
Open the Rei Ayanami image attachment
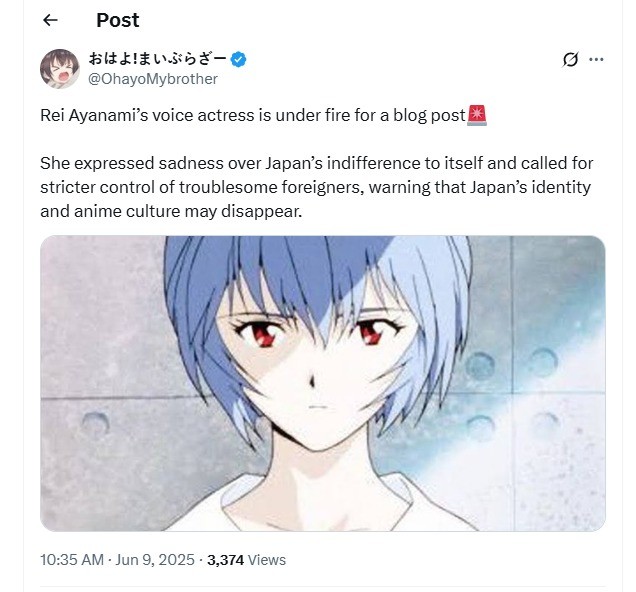click(x=322, y=383)
